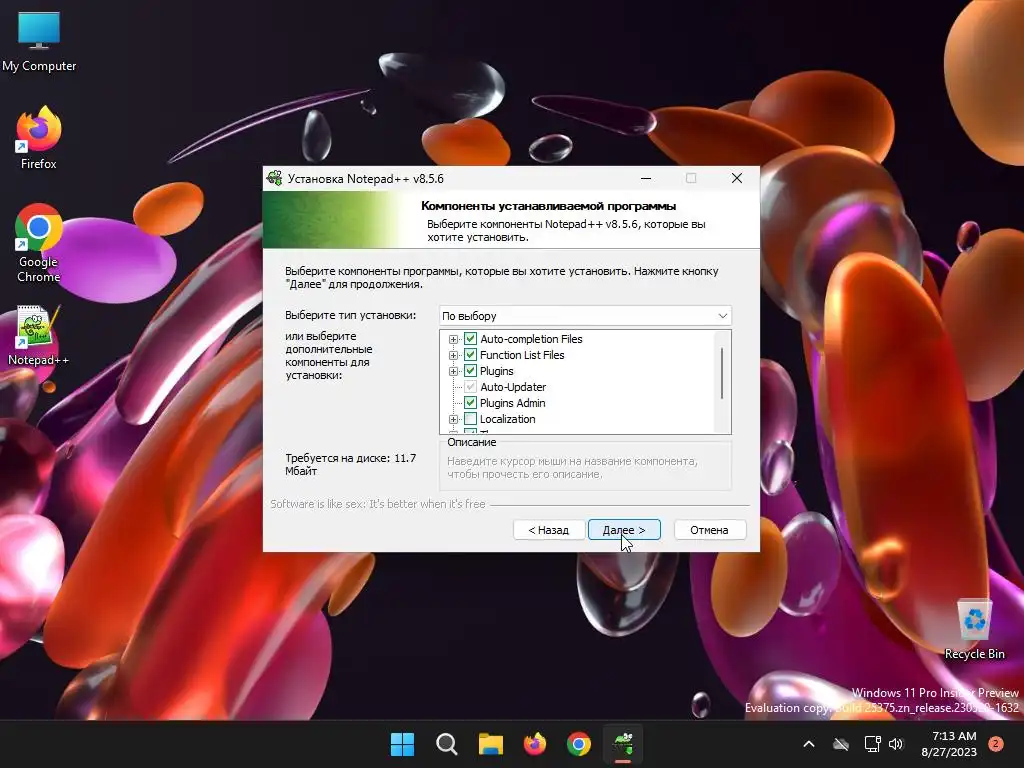This screenshot has height=768, width=1024.
Task: Click the installer title bar chameleon icon
Action: 274,178
